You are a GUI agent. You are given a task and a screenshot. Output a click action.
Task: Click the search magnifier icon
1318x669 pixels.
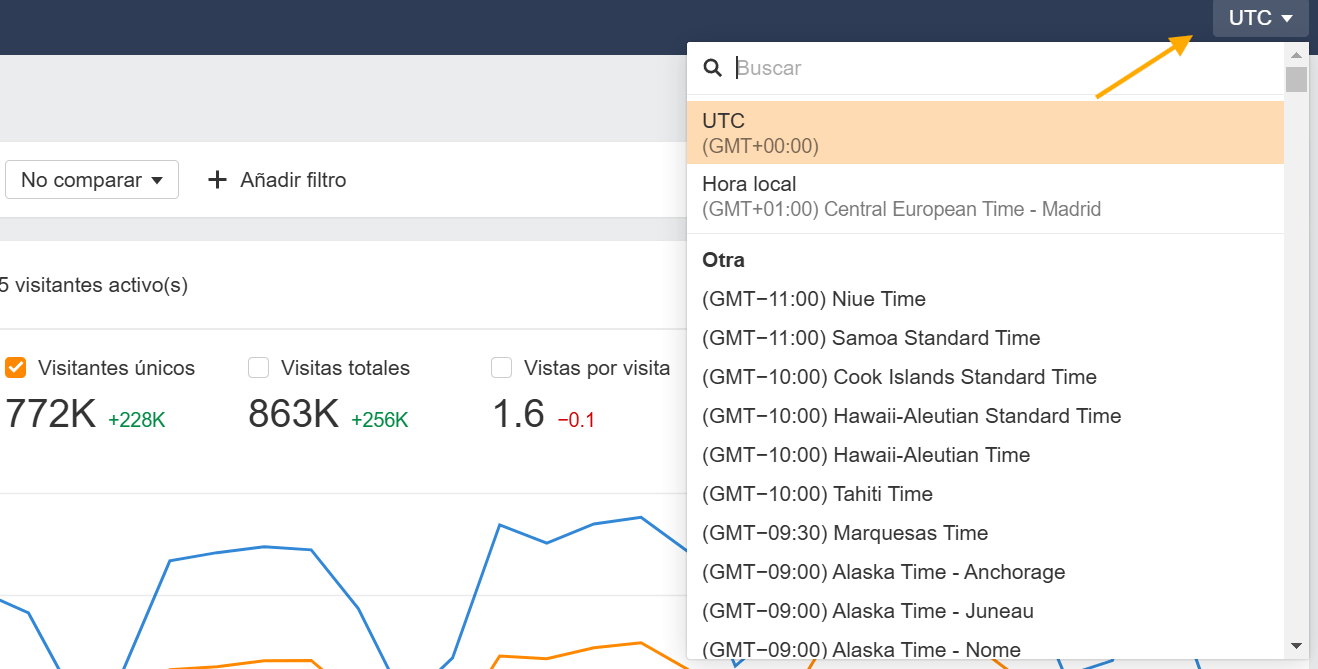pyautogui.click(x=712, y=68)
